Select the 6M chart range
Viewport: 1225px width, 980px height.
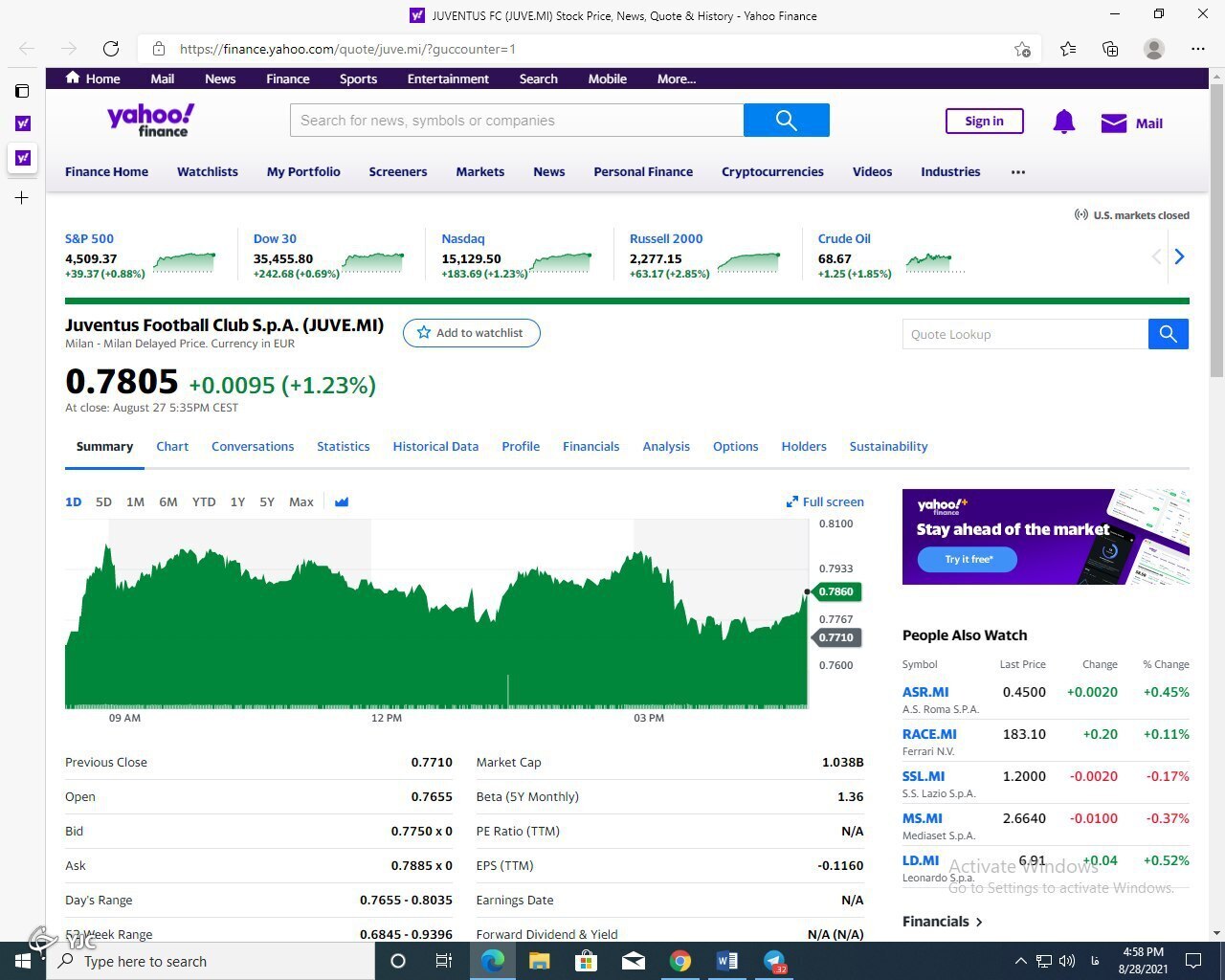(x=167, y=501)
